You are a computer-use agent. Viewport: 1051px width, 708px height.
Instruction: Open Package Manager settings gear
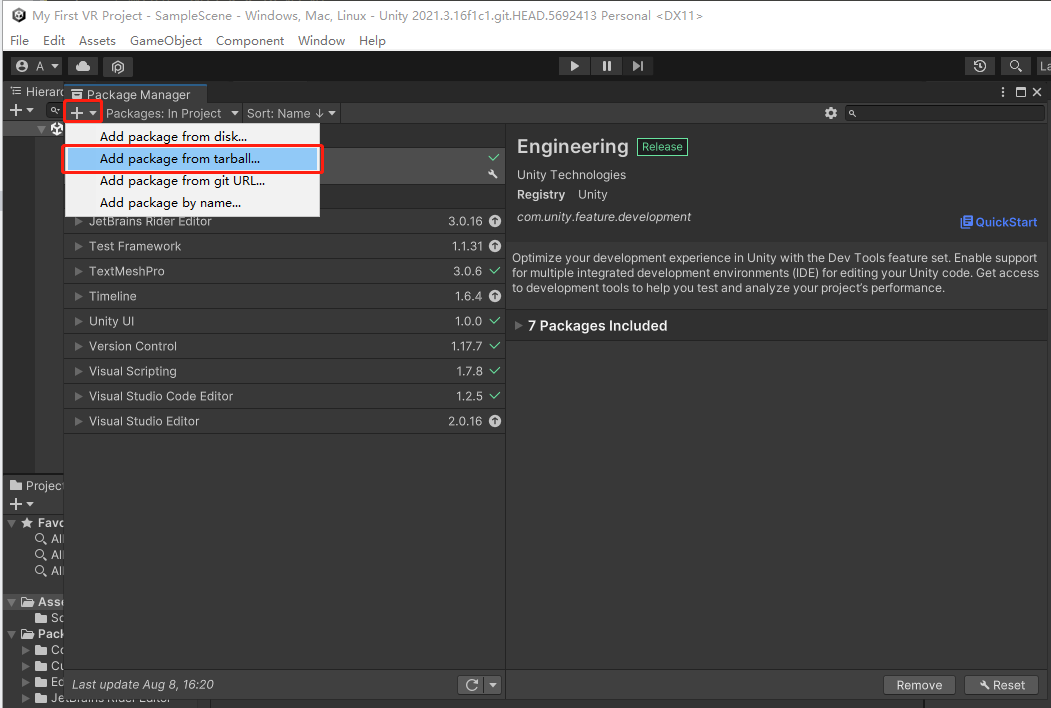click(830, 113)
